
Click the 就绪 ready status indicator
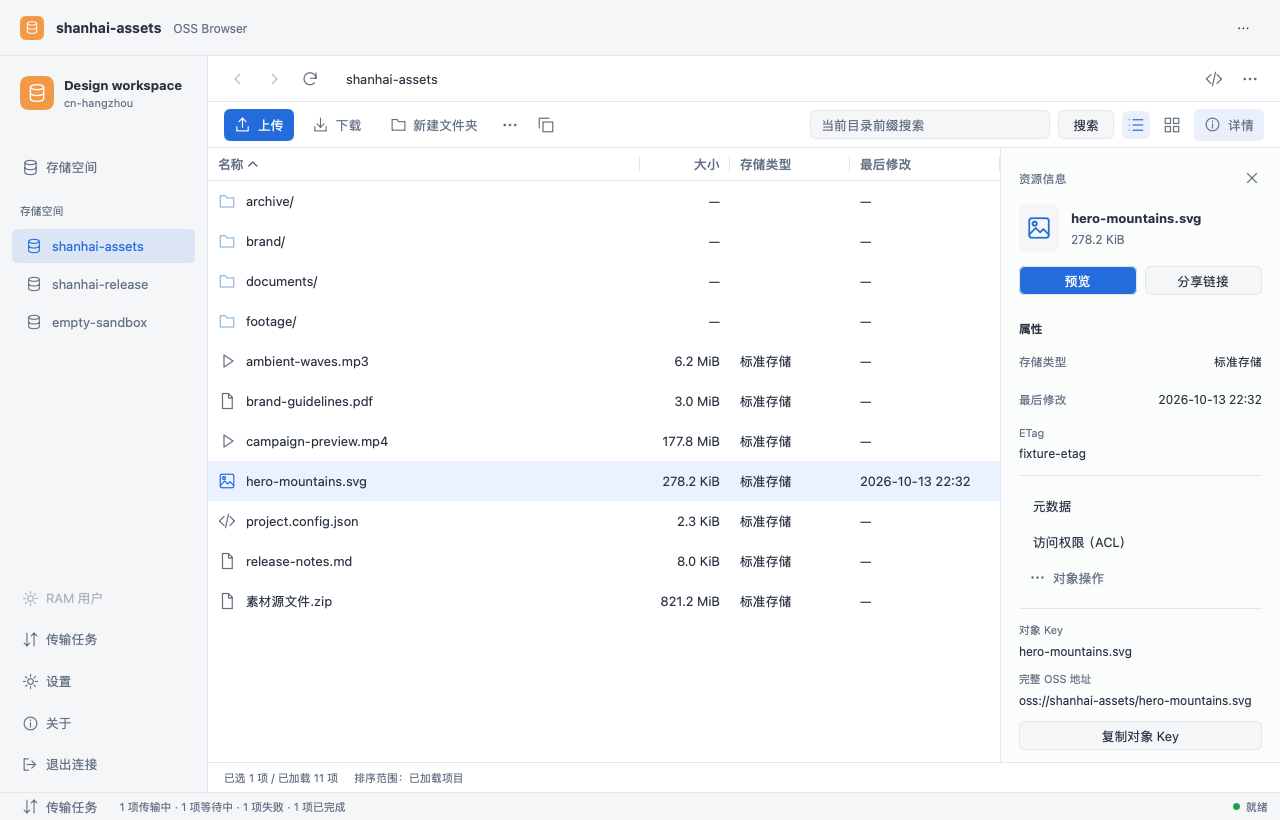(1250, 807)
